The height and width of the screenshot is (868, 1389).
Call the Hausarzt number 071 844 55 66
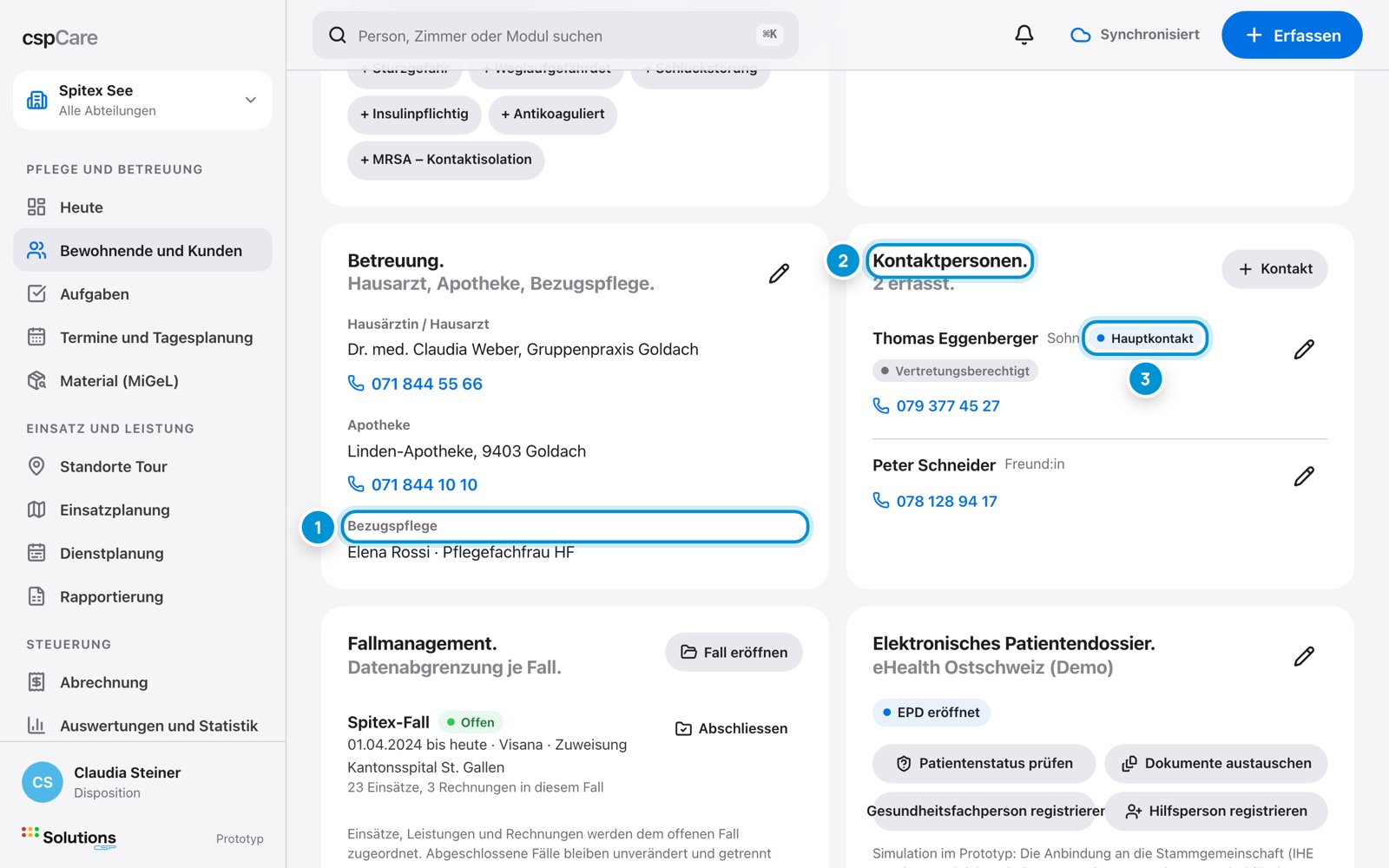tap(415, 384)
